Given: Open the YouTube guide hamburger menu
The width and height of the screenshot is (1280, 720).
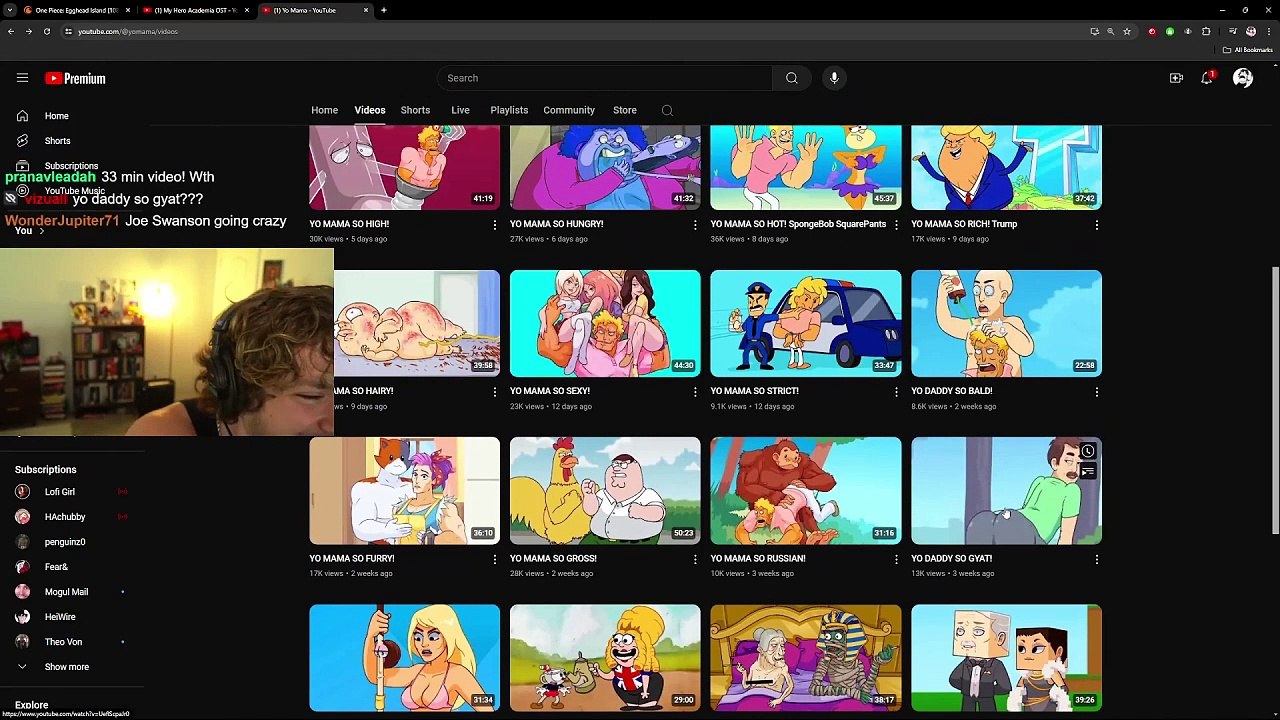Looking at the screenshot, I should click(22, 78).
